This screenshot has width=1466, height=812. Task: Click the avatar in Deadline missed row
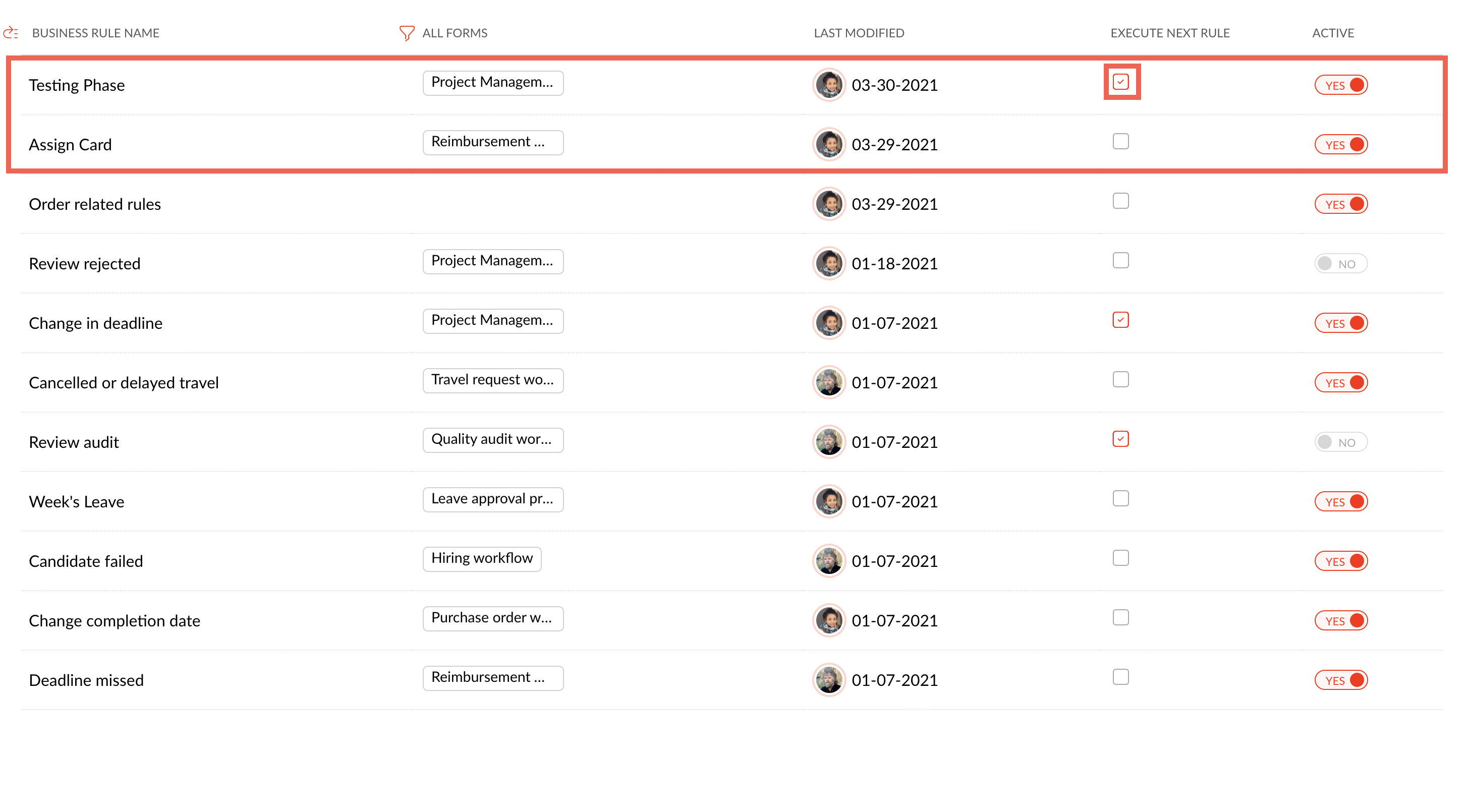[x=829, y=680]
